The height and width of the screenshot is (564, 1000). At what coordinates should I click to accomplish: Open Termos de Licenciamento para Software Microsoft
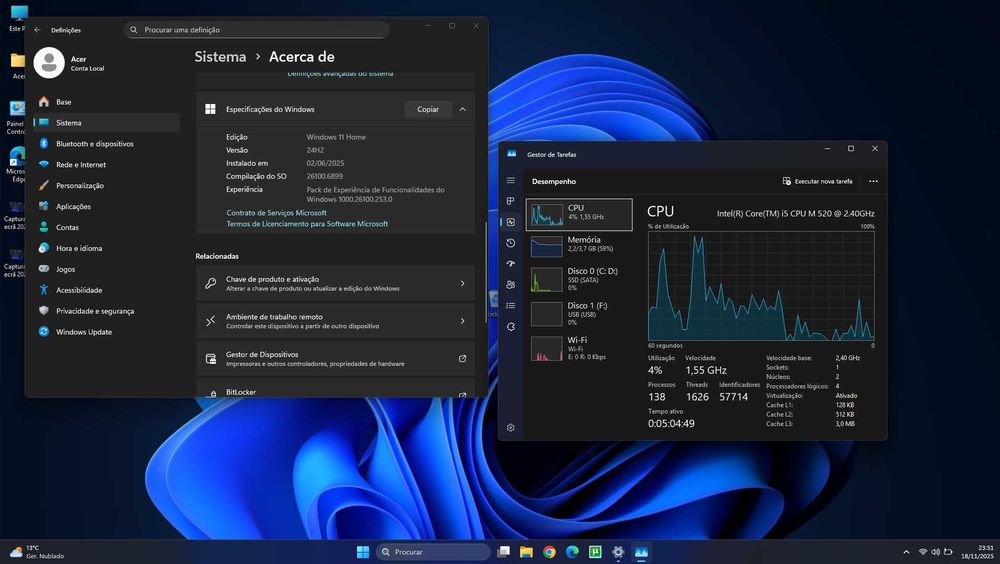[x=307, y=224]
